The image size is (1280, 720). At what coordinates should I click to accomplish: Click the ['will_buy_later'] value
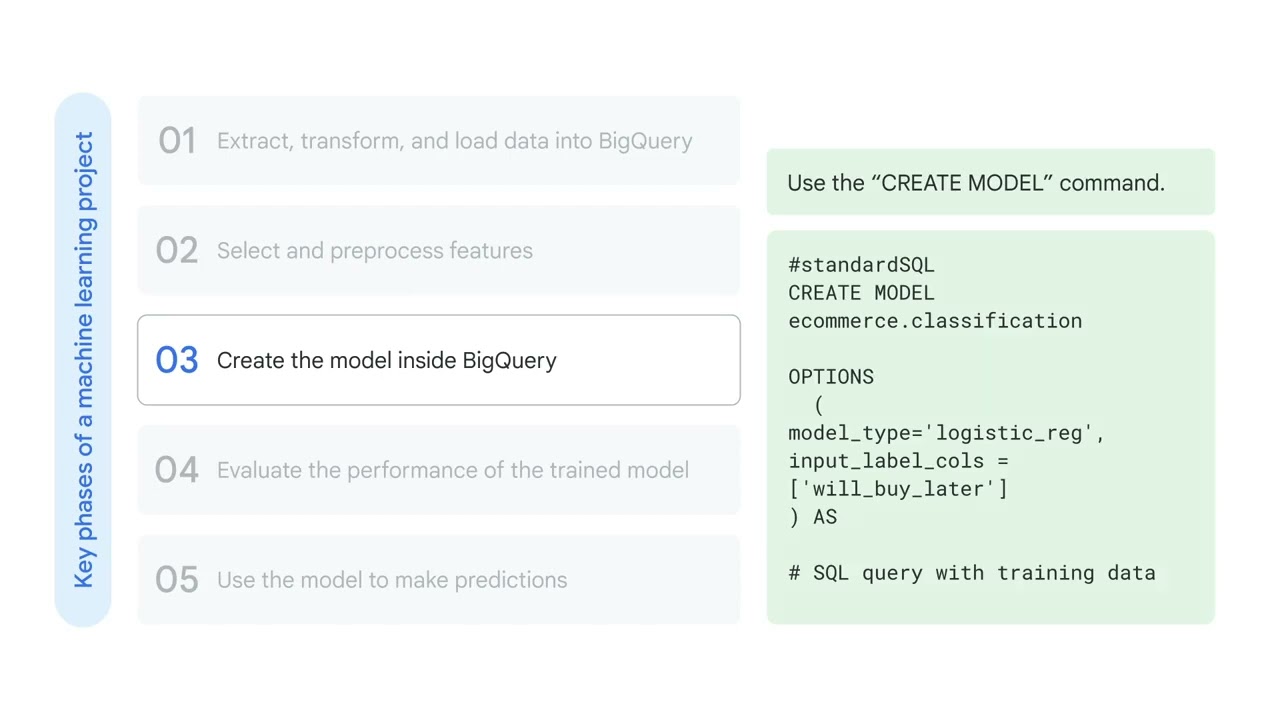point(898,489)
